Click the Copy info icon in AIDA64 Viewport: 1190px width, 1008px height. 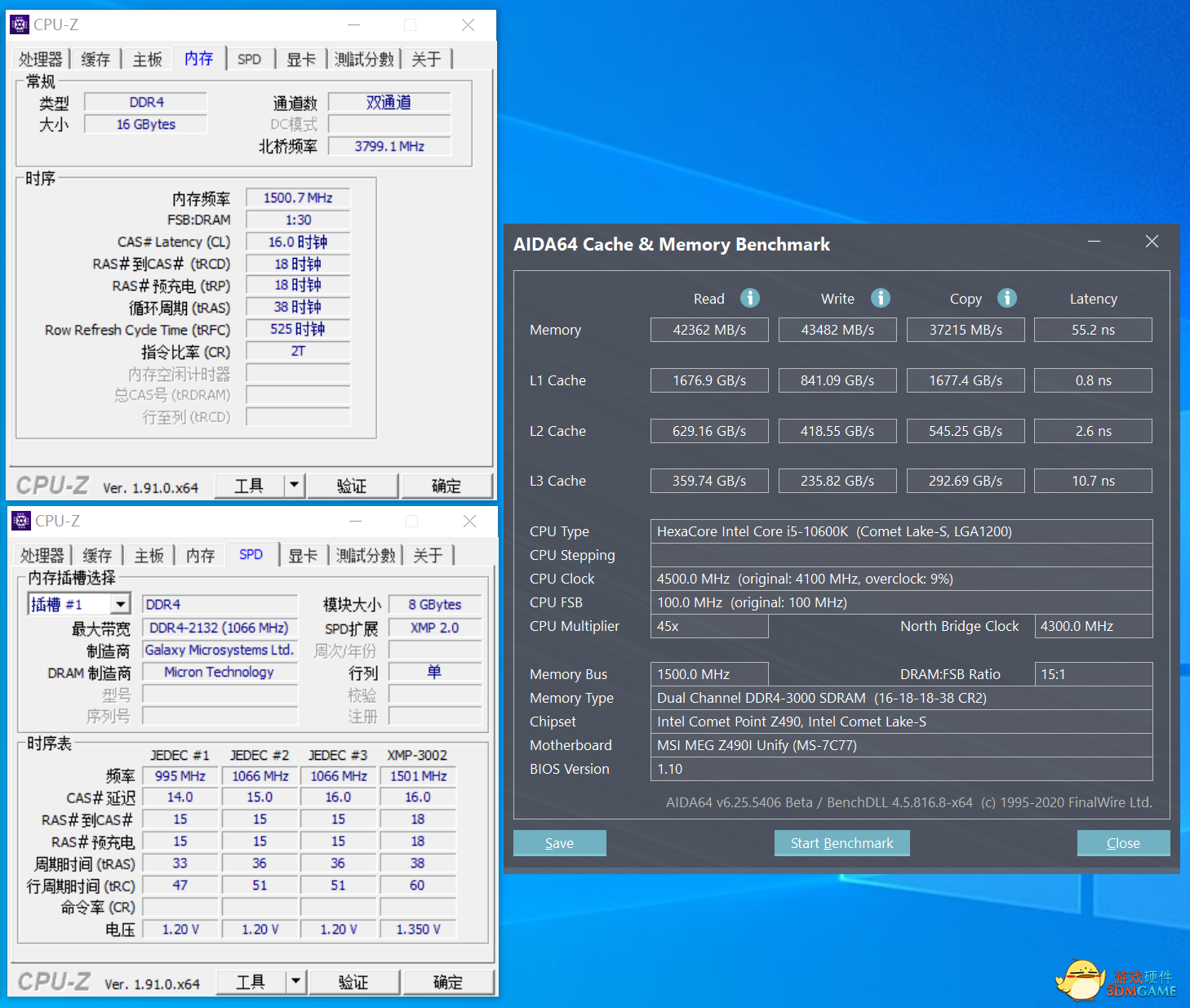click(x=1007, y=298)
